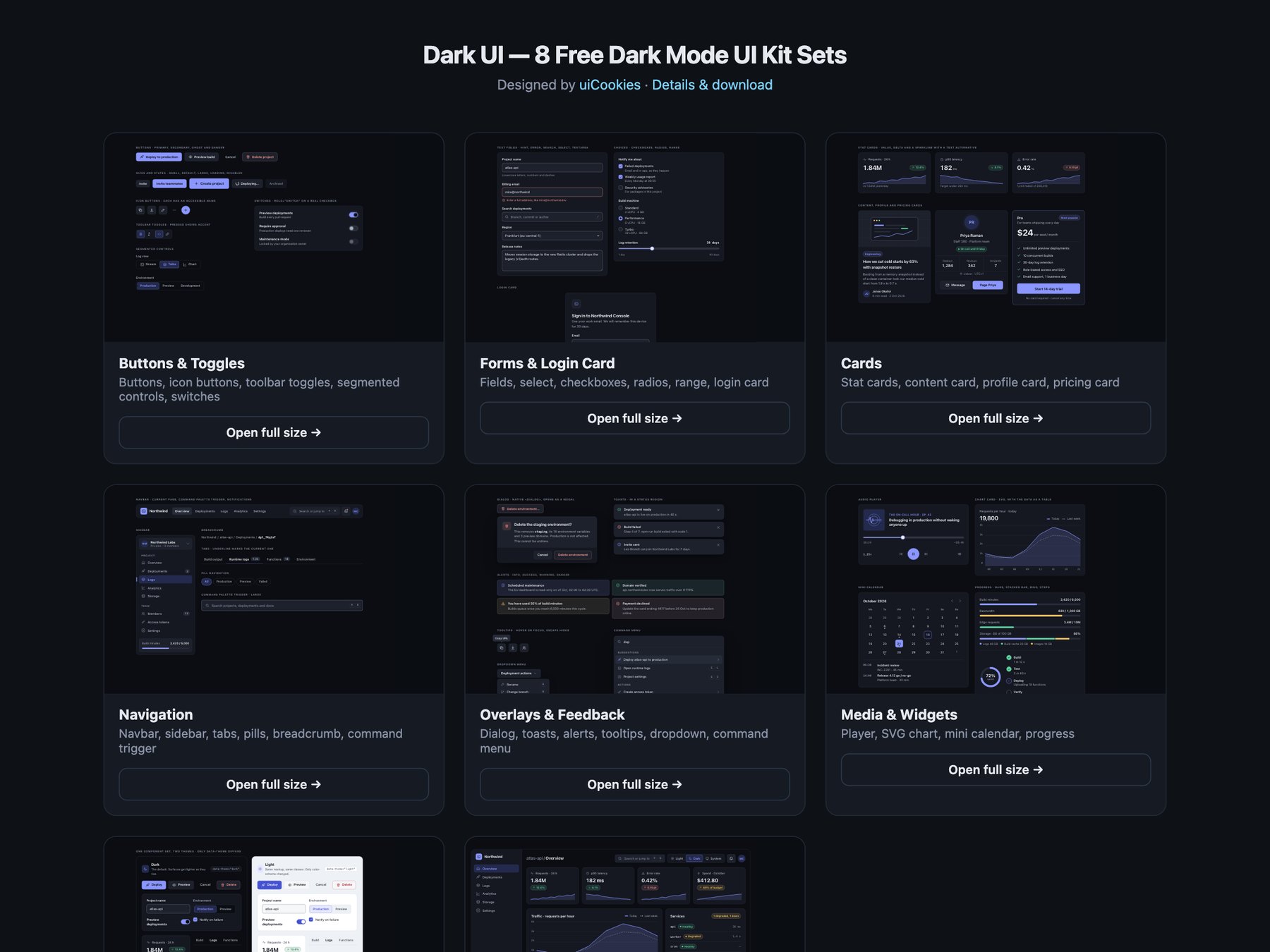This screenshot has height=952, width=1270.
Task: Open full size for Navigation set
Action: [274, 784]
